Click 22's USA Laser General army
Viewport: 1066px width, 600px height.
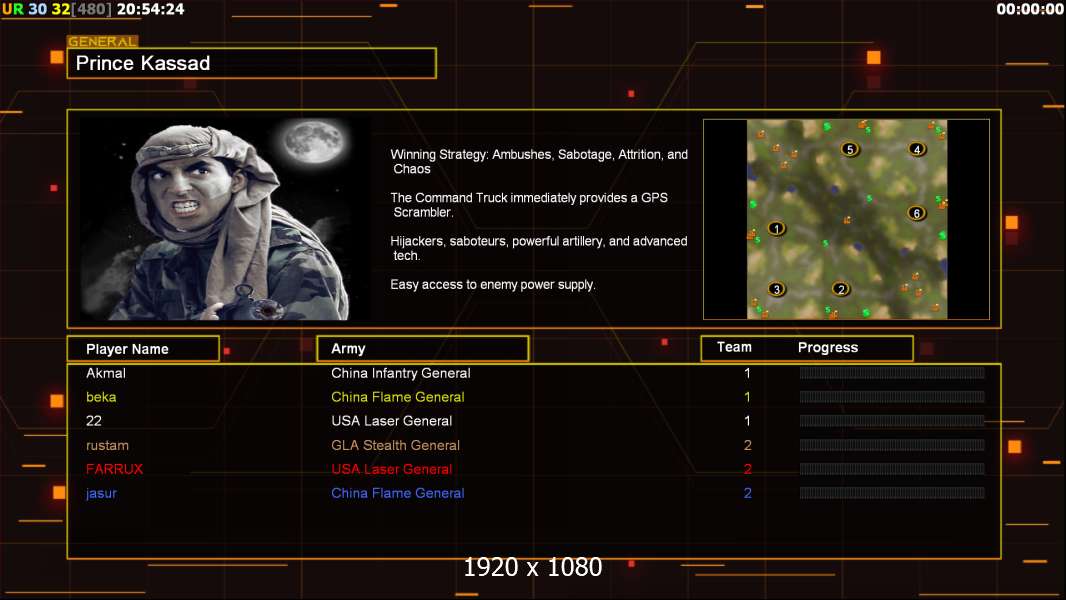tap(392, 421)
